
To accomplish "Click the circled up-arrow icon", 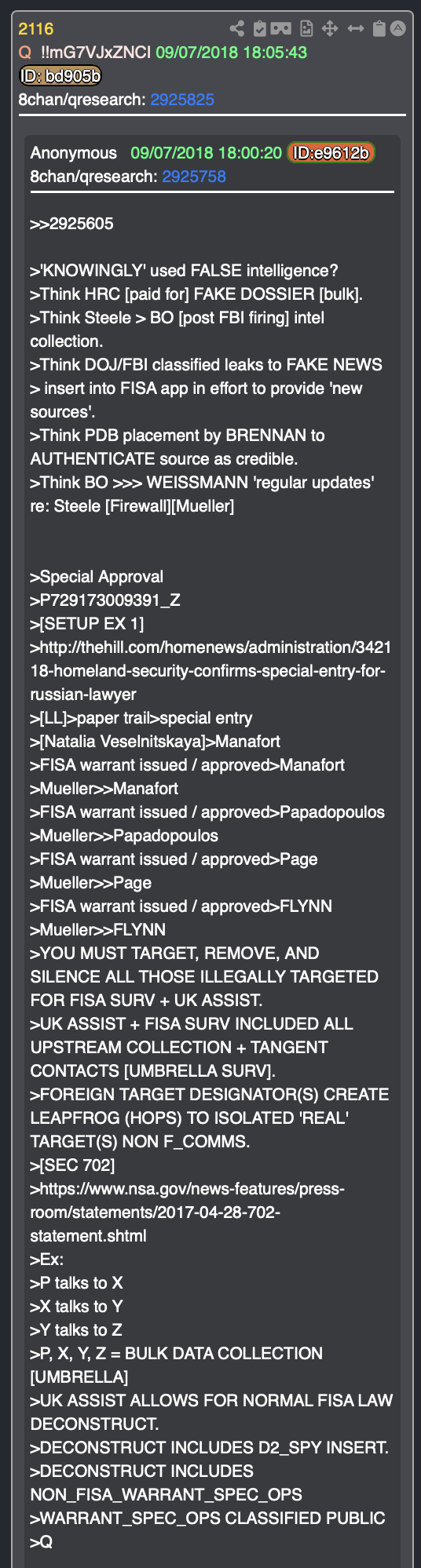I will (x=398, y=29).
